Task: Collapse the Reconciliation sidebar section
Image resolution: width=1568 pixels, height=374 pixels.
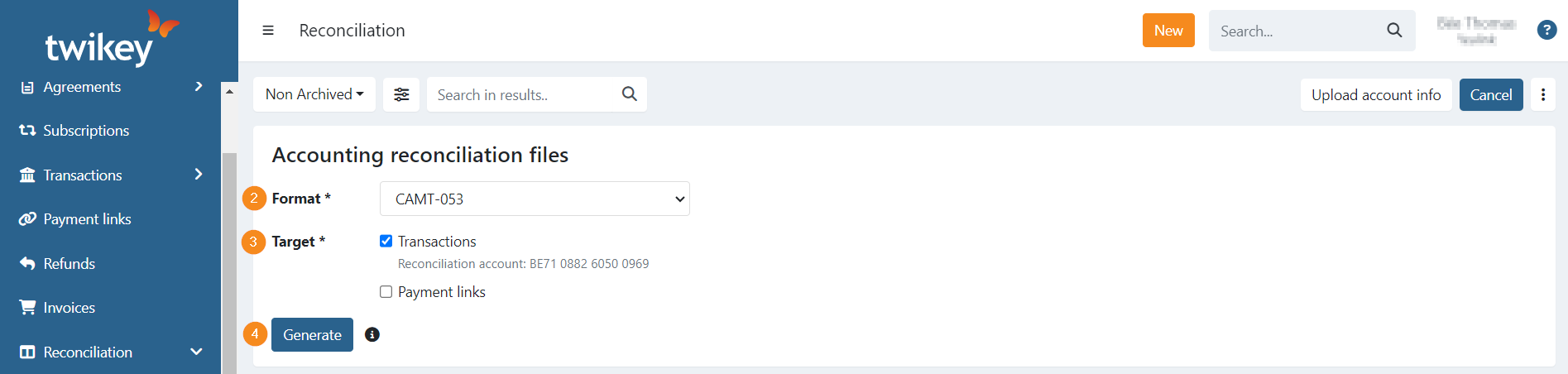Action: pyautogui.click(x=196, y=352)
